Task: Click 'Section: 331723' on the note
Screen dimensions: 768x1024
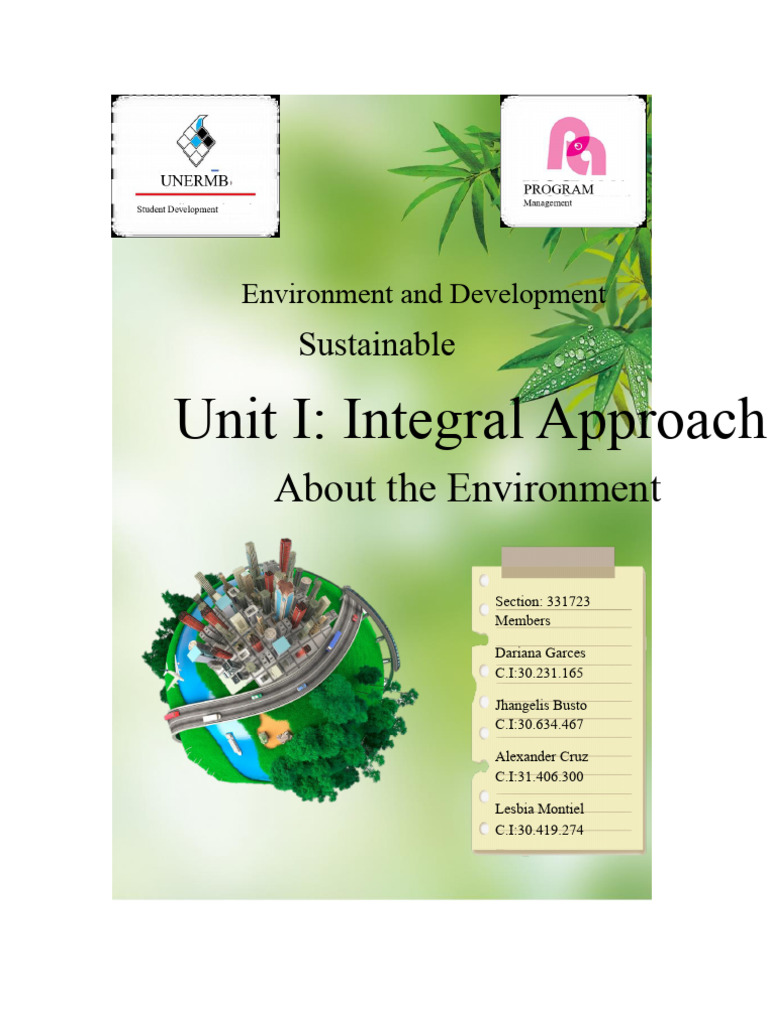Action: pyautogui.click(x=542, y=601)
